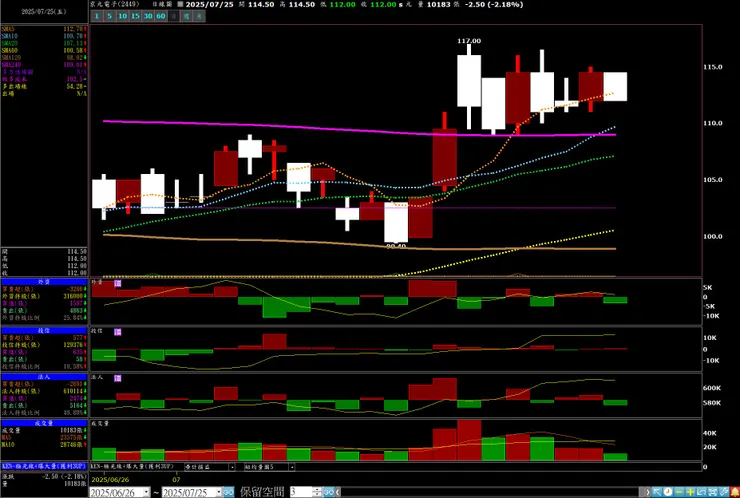This screenshot has width=740, height=498.
Task: Select the arrow cursor tool icon
Action: (x=657, y=492)
